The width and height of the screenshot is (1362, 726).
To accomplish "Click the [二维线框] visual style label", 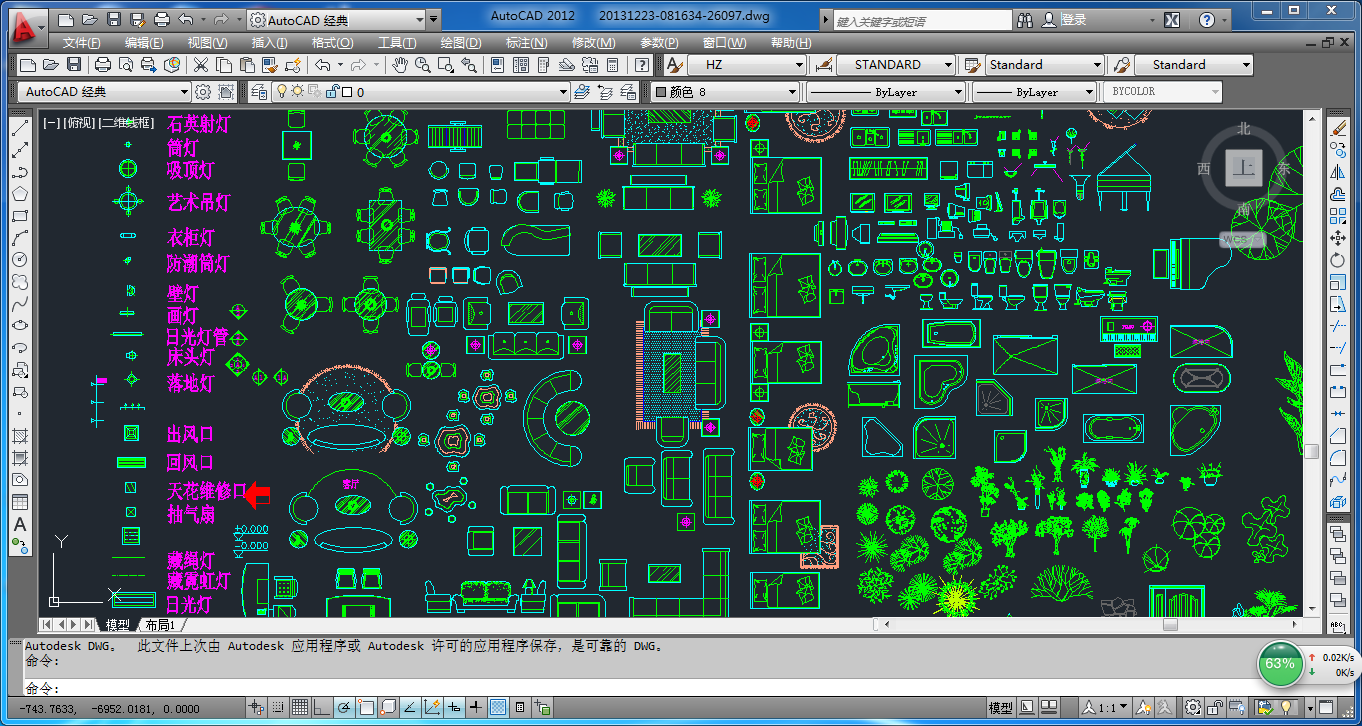I will (126, 123).
